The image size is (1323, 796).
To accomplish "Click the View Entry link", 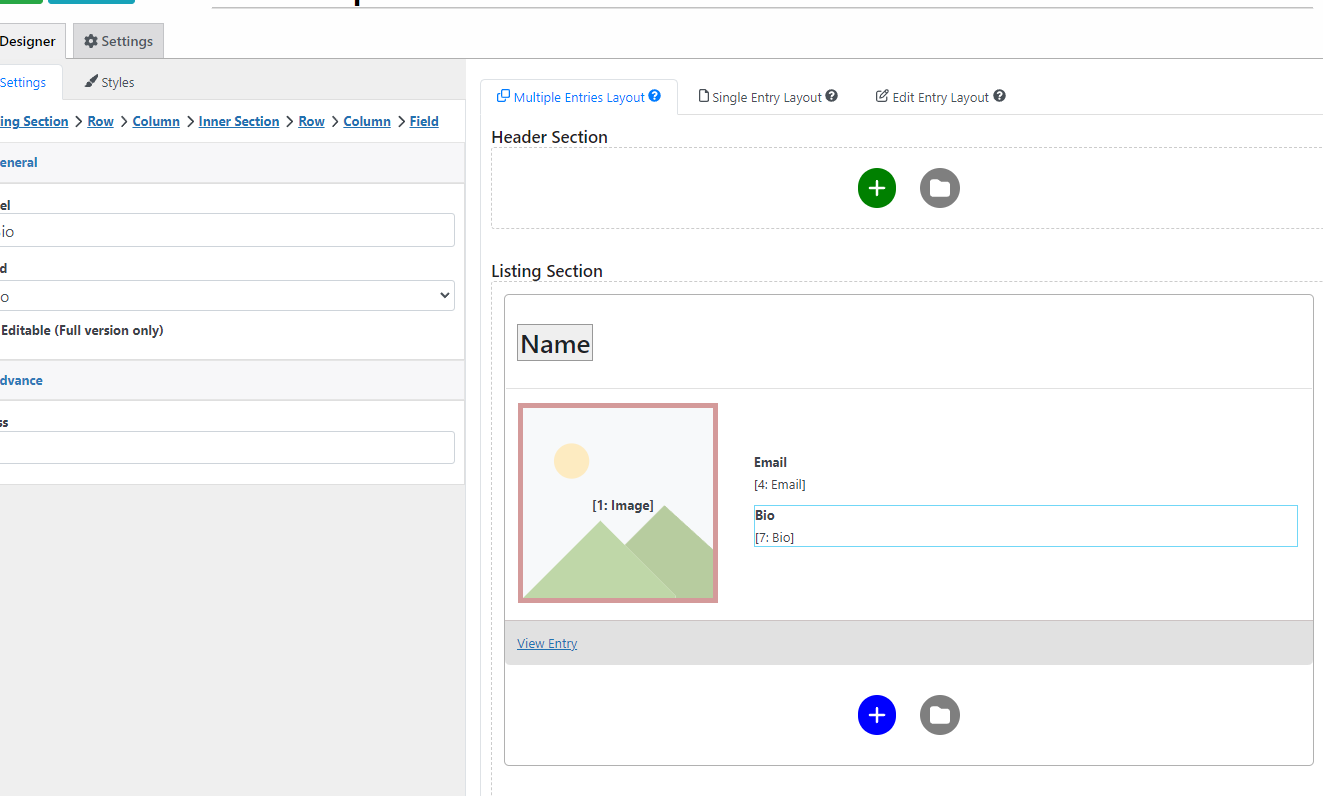I will point(547,643).
